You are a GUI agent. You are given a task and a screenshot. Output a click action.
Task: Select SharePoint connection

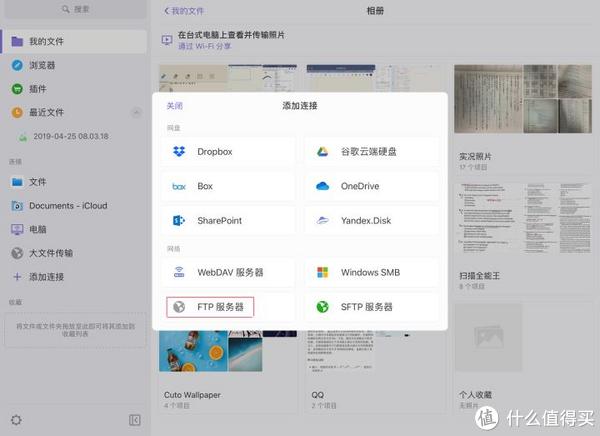click(228, 220)
